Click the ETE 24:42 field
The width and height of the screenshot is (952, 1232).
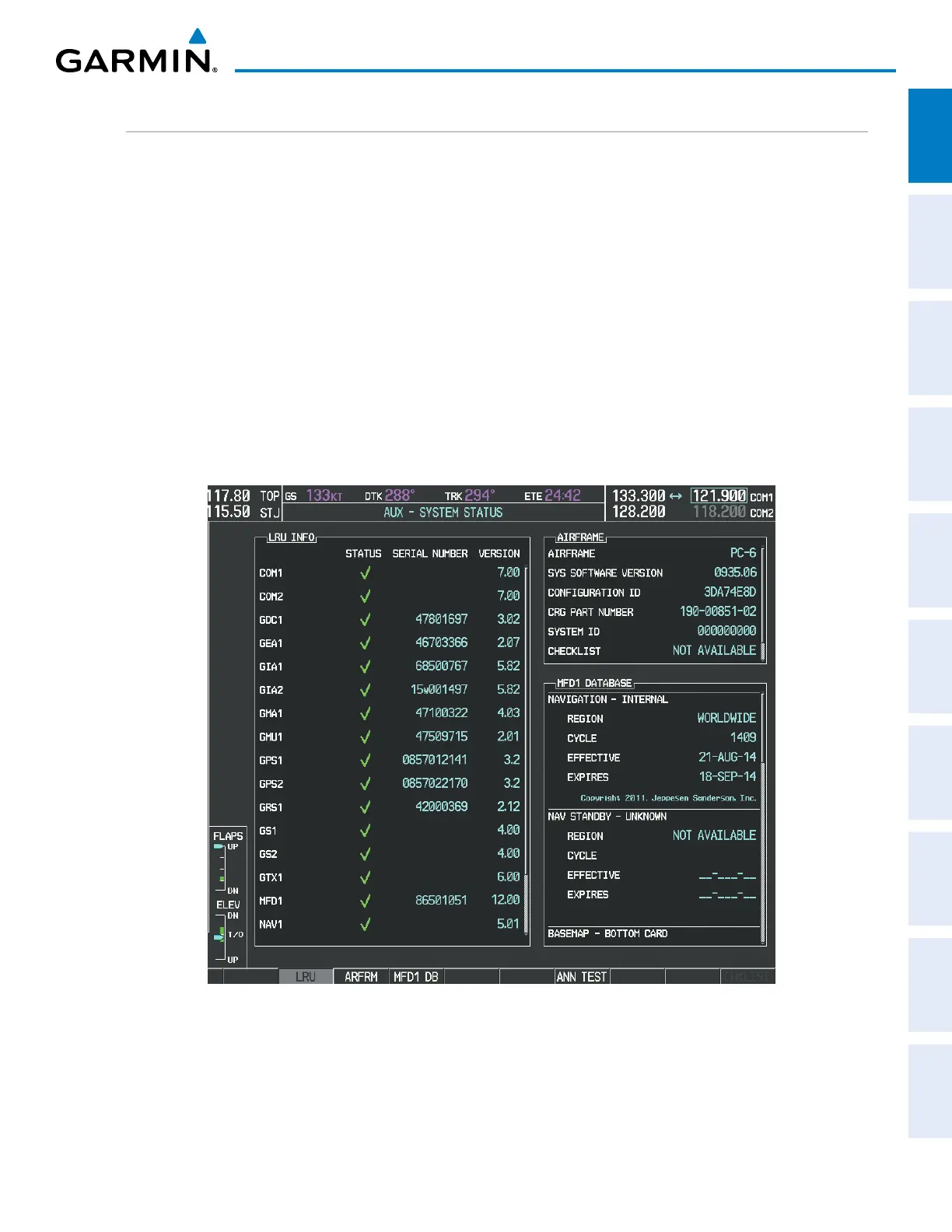click(552, 495)
